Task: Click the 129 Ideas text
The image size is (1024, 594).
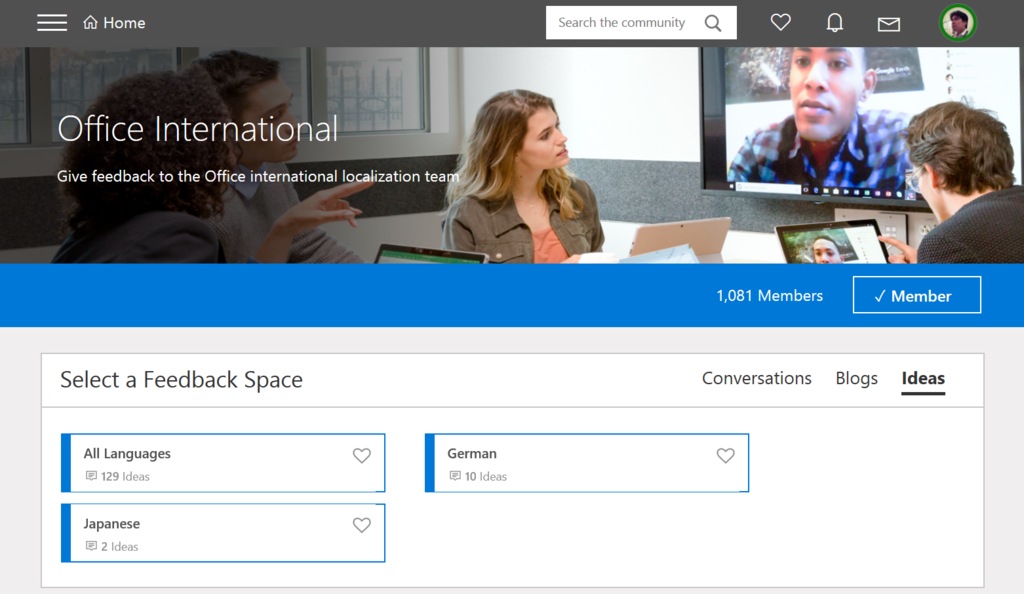Action: tap(125, 477)
